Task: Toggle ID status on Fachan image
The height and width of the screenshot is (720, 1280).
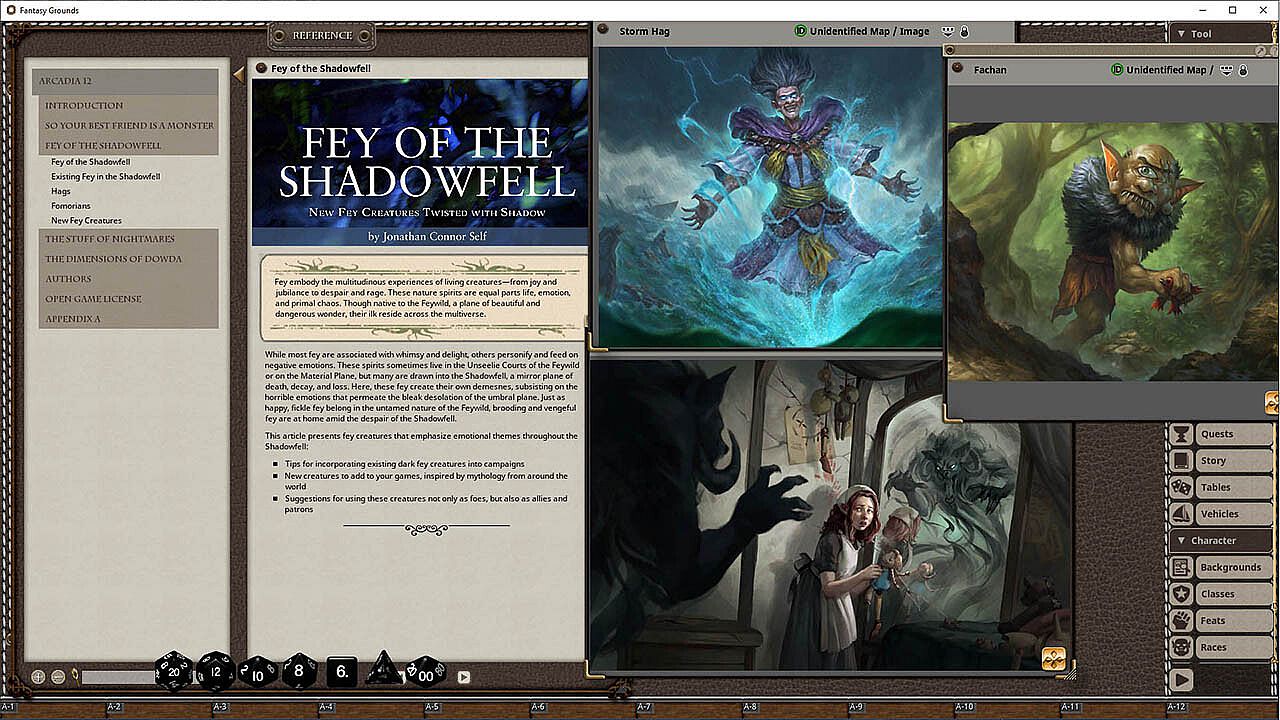Action: tap(1117, 70)
